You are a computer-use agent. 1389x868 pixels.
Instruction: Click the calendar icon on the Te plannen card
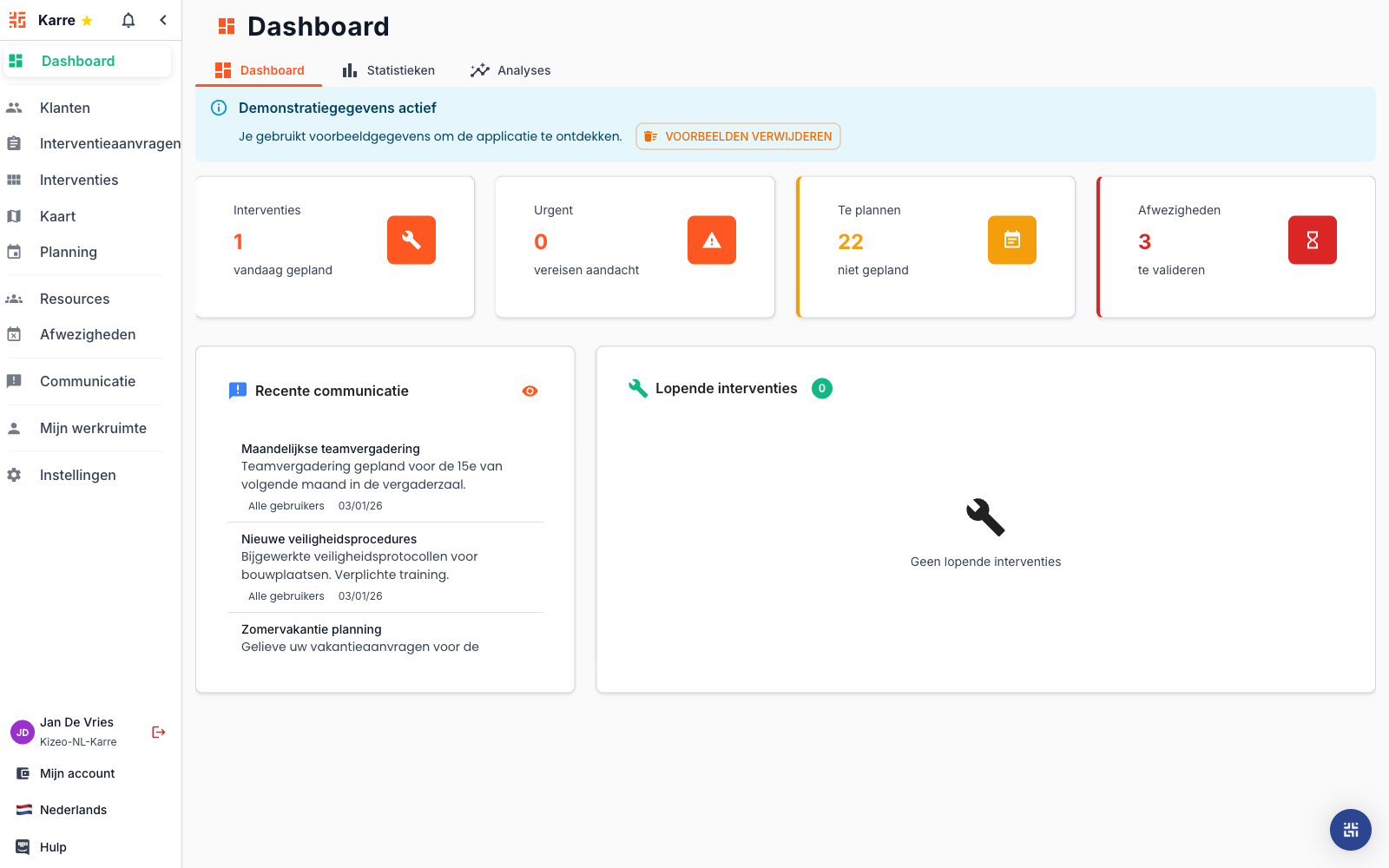pyautogui.click(x=1011, y=240)
